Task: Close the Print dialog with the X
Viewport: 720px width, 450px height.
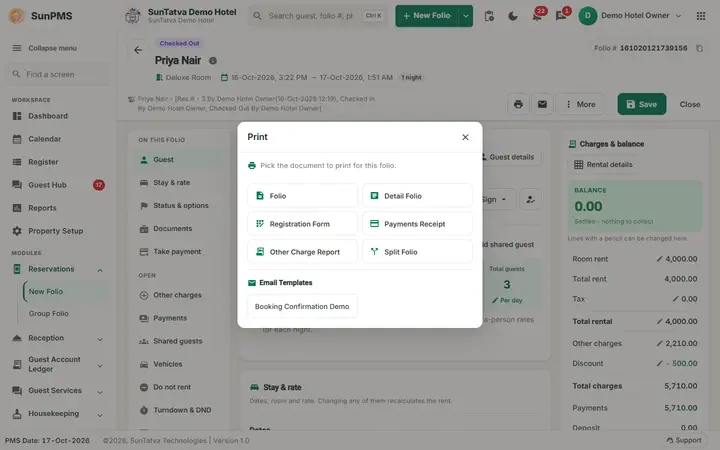Action: (465, 137)
